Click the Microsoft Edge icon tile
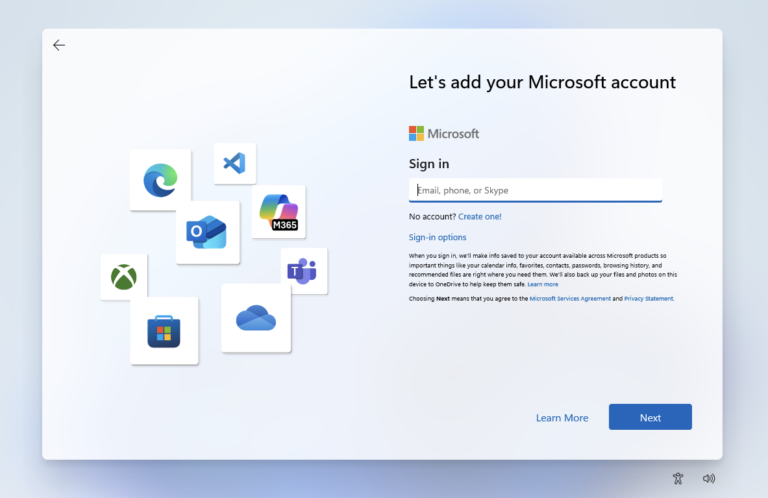The height and width of the screenshot is (498, 768). [x=161, y=180]
